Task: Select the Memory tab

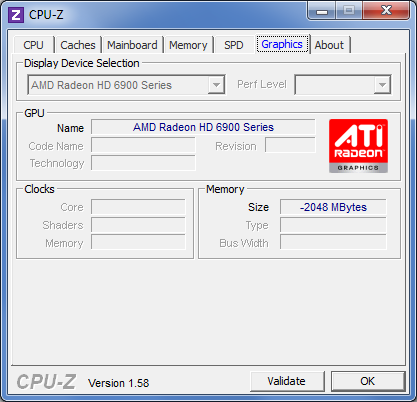Action: point(188,45)
